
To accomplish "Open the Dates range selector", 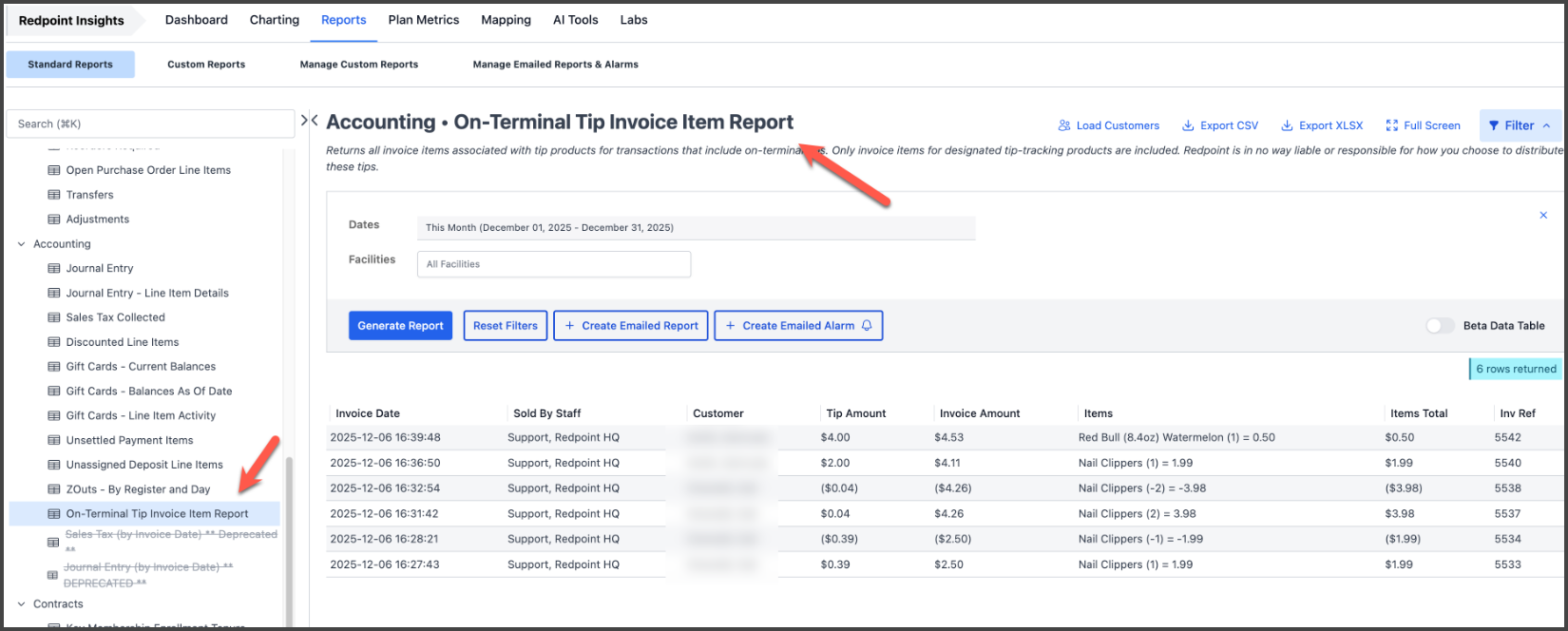I will tap(695, 228).
